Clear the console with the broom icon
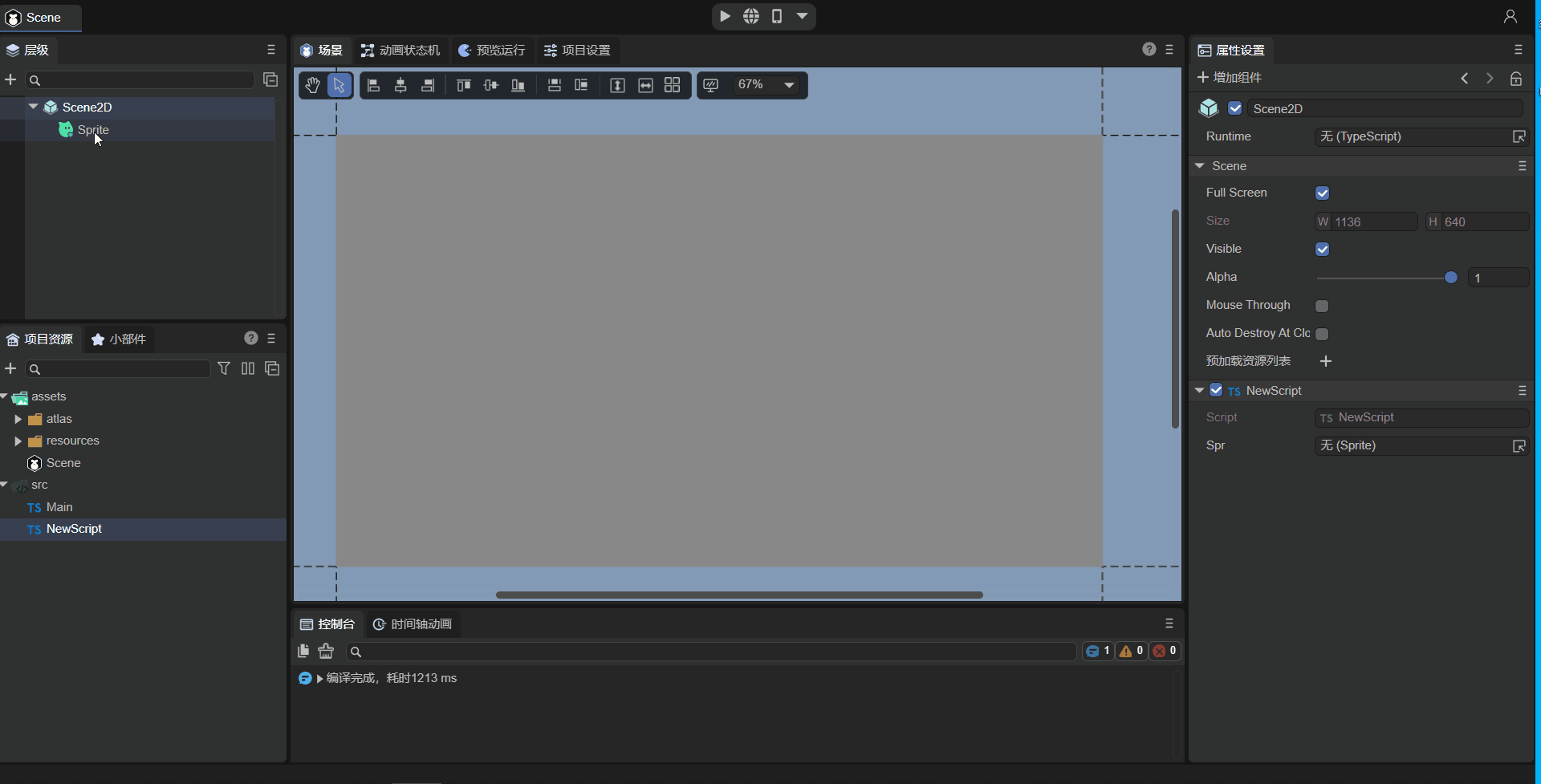 [x=326, y=651]
